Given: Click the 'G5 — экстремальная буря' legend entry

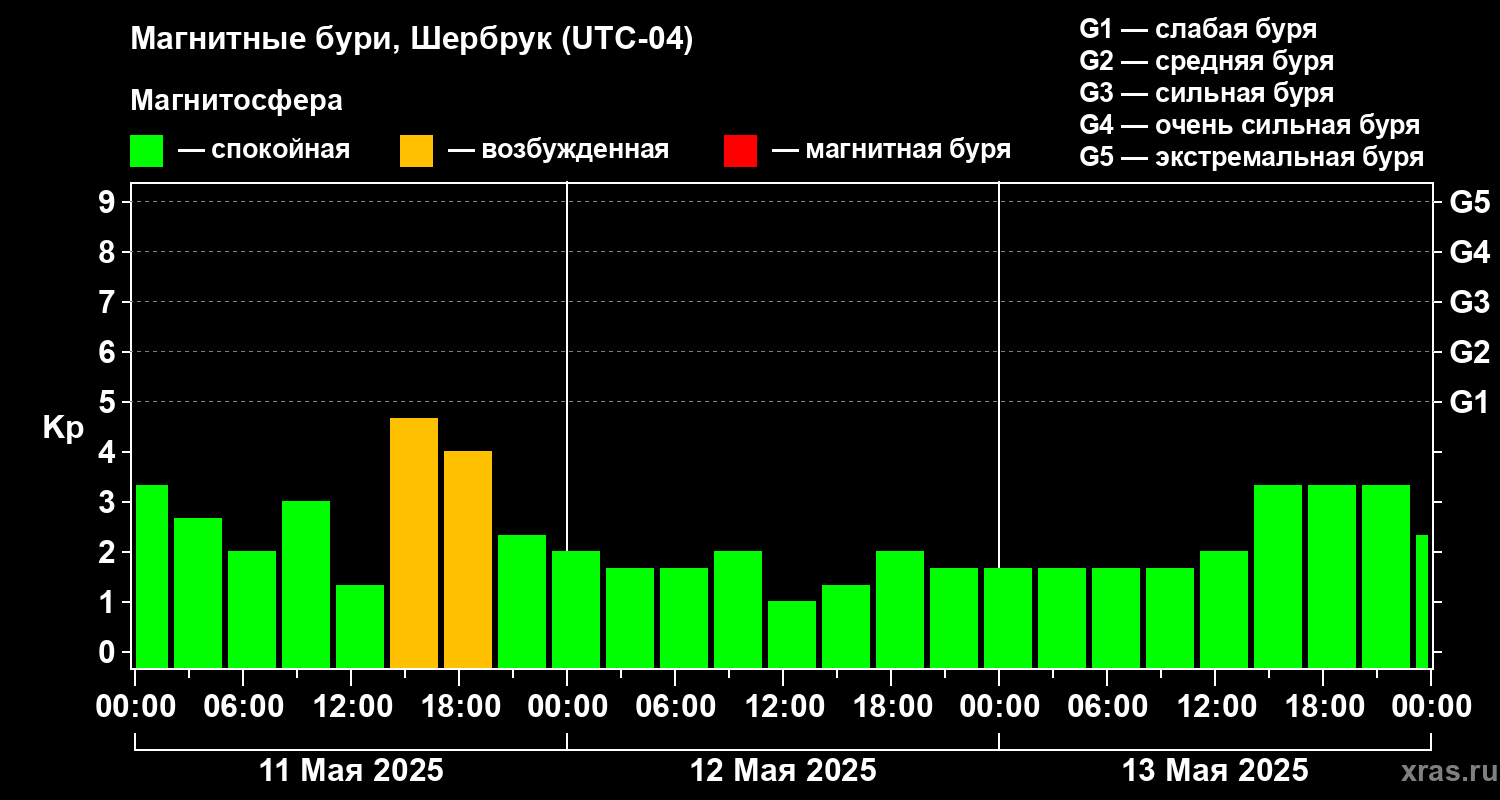Looking at the screenshot, I should coord(1251,157).
